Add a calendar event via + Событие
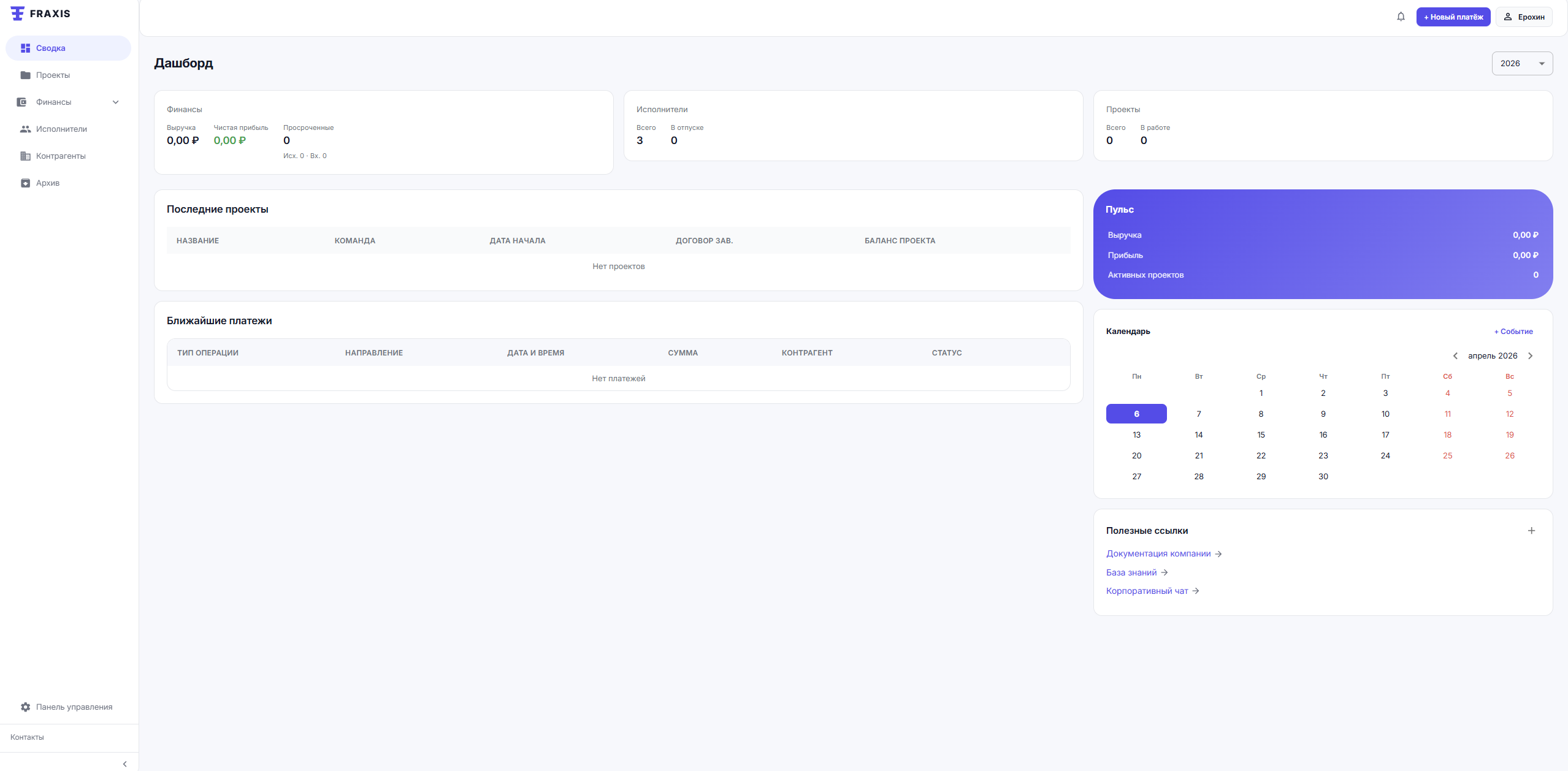 pyautogui.click(x=1512, y=331)
